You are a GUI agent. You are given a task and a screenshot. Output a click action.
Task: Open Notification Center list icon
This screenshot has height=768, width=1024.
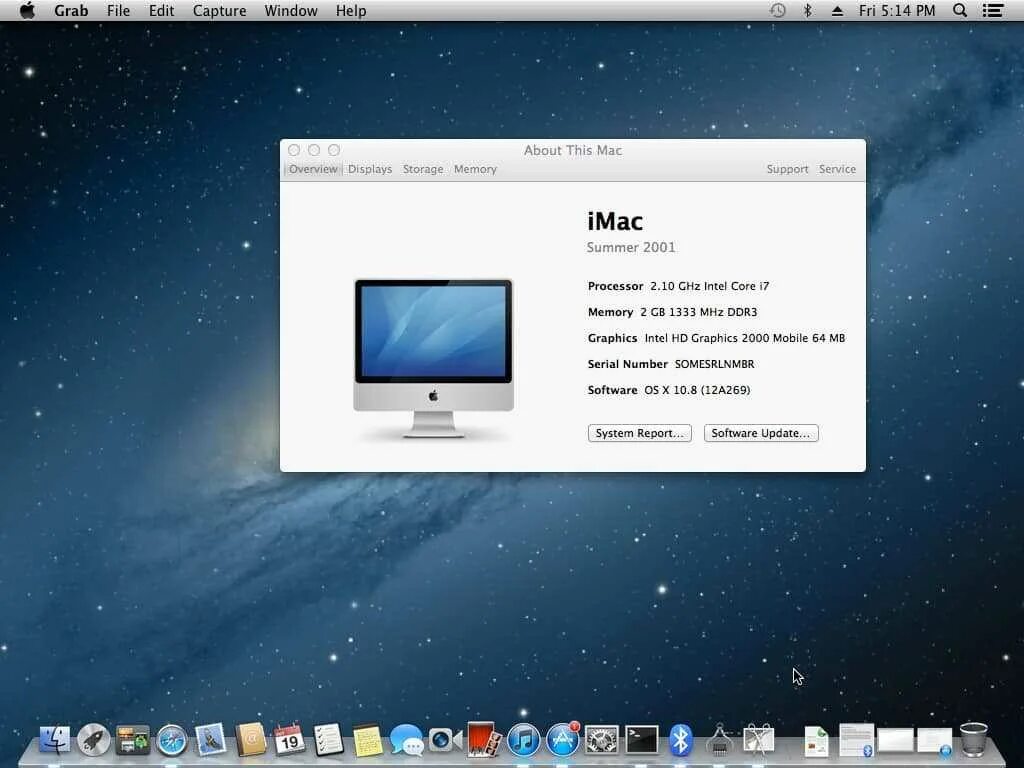[x=993, y=10]
